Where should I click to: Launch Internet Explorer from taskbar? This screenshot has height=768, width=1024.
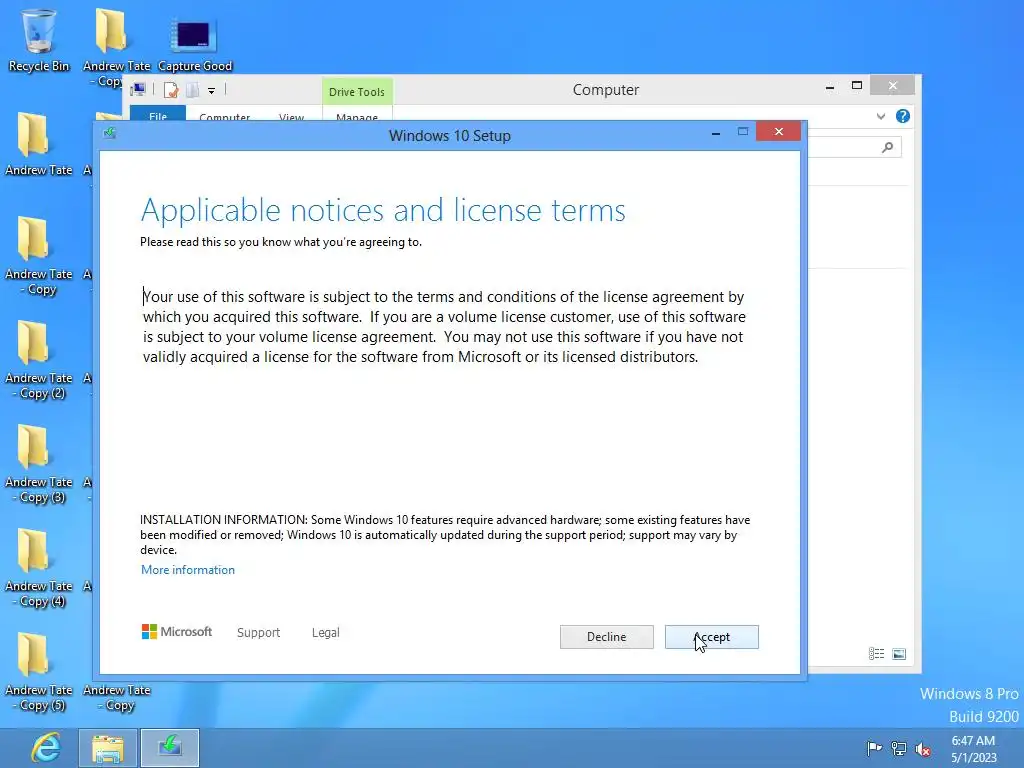tap(45, 748)
